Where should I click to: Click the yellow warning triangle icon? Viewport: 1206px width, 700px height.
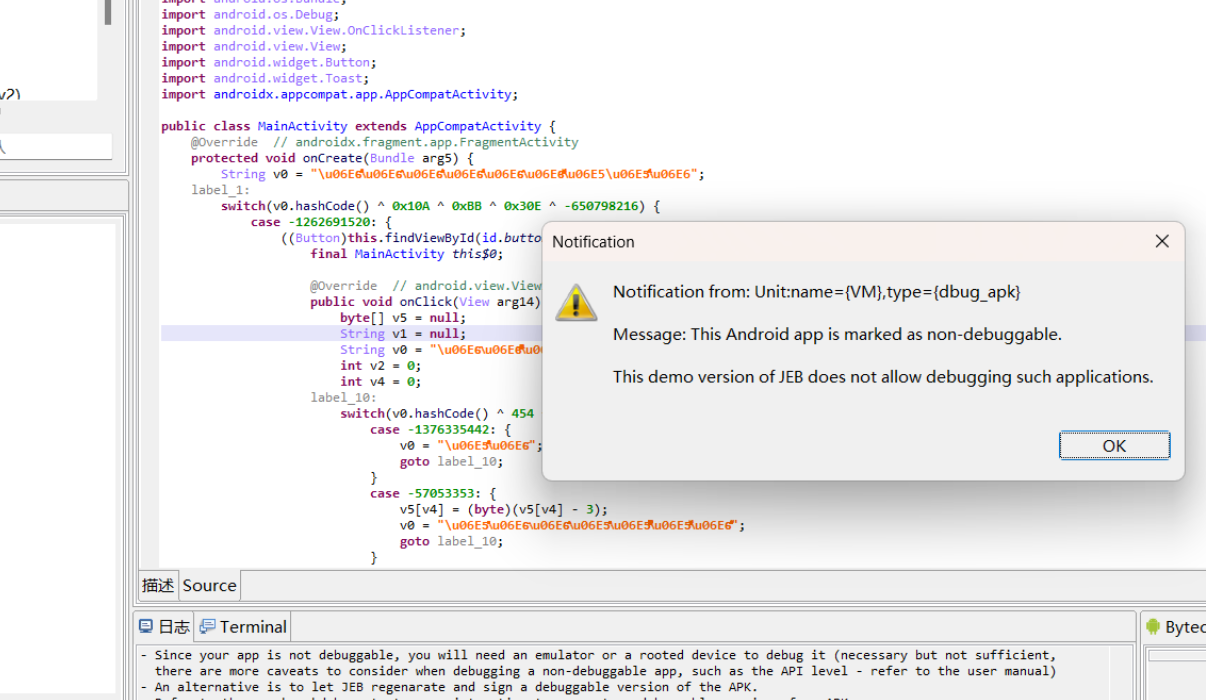coord(576,302)
